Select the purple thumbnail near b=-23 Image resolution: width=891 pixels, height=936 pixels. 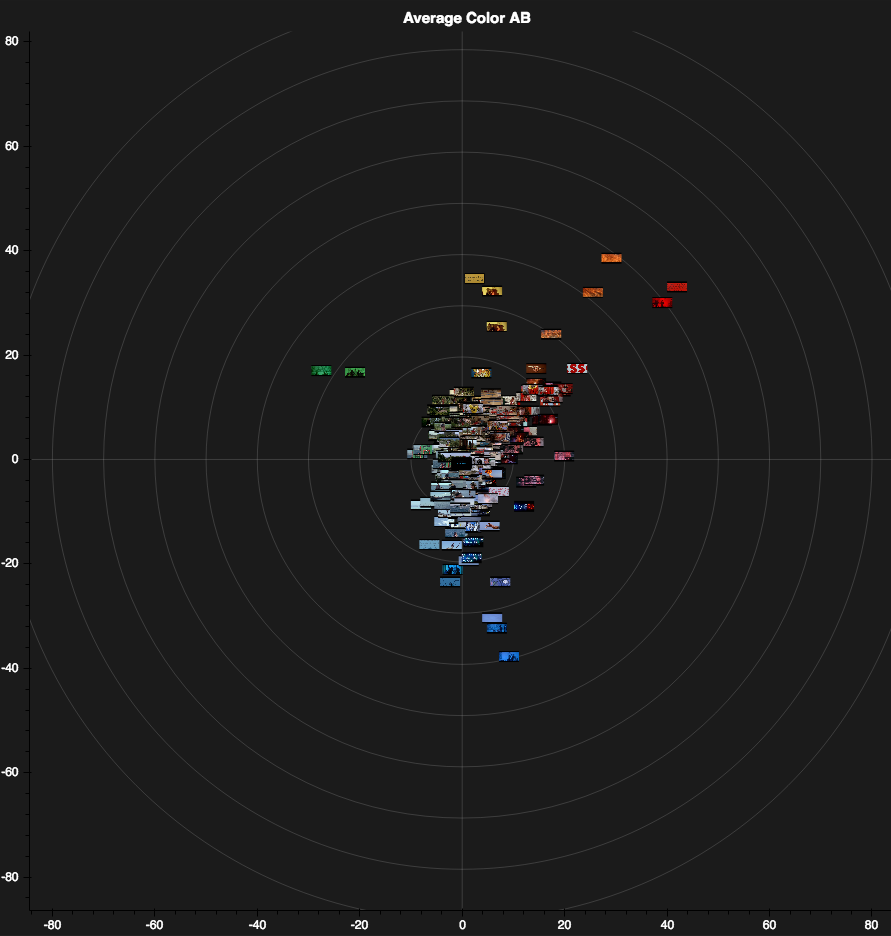500,581
